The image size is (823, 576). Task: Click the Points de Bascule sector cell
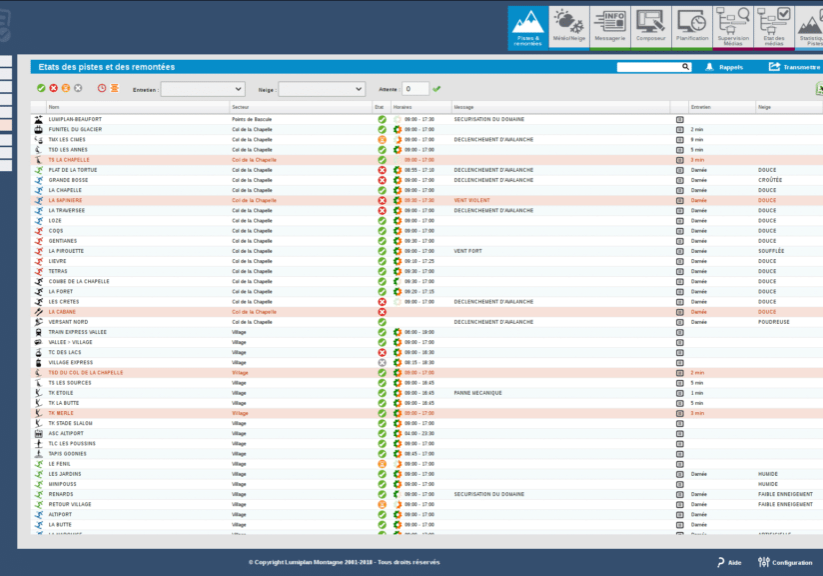[x=252, y=120]
